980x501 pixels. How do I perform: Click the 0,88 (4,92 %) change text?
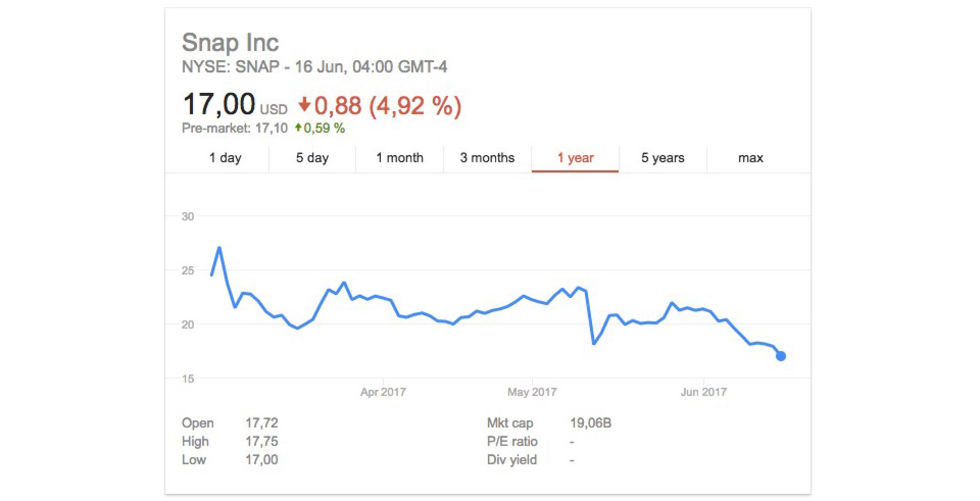(388, 106)
